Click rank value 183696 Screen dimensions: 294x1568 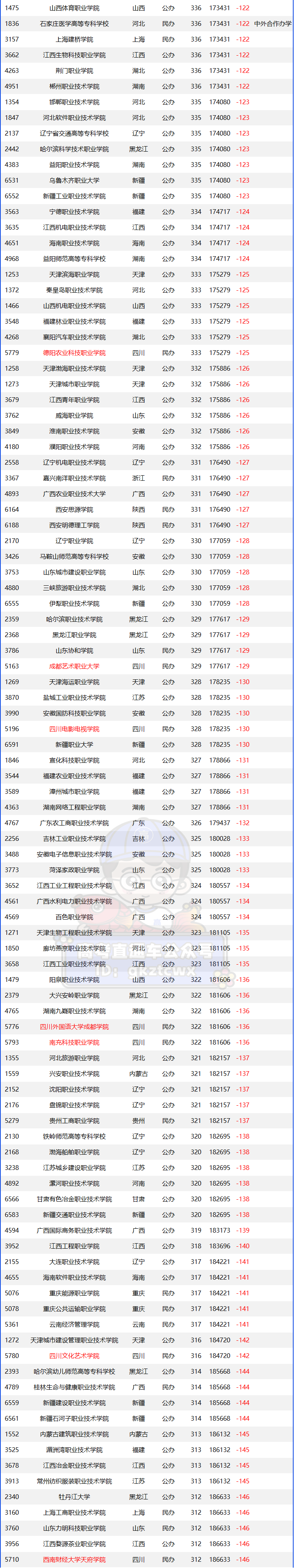(220, 1246)
